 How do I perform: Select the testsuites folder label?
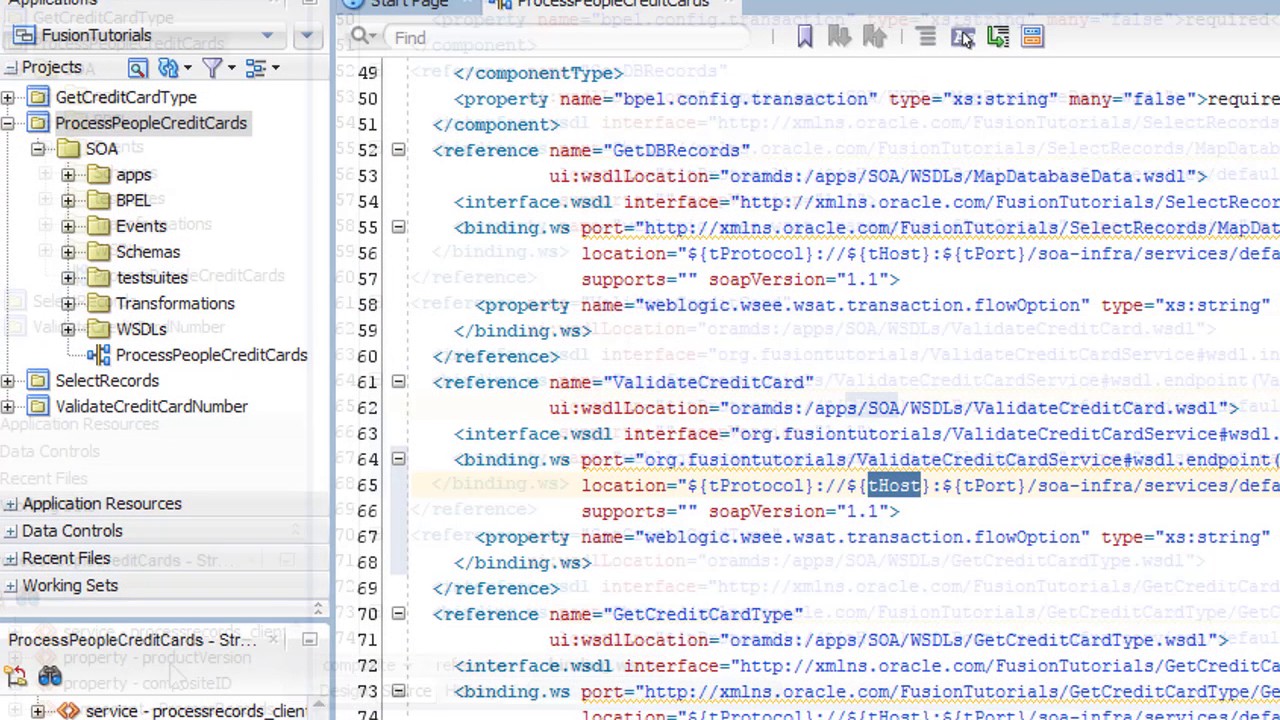[x=151, y=278]
